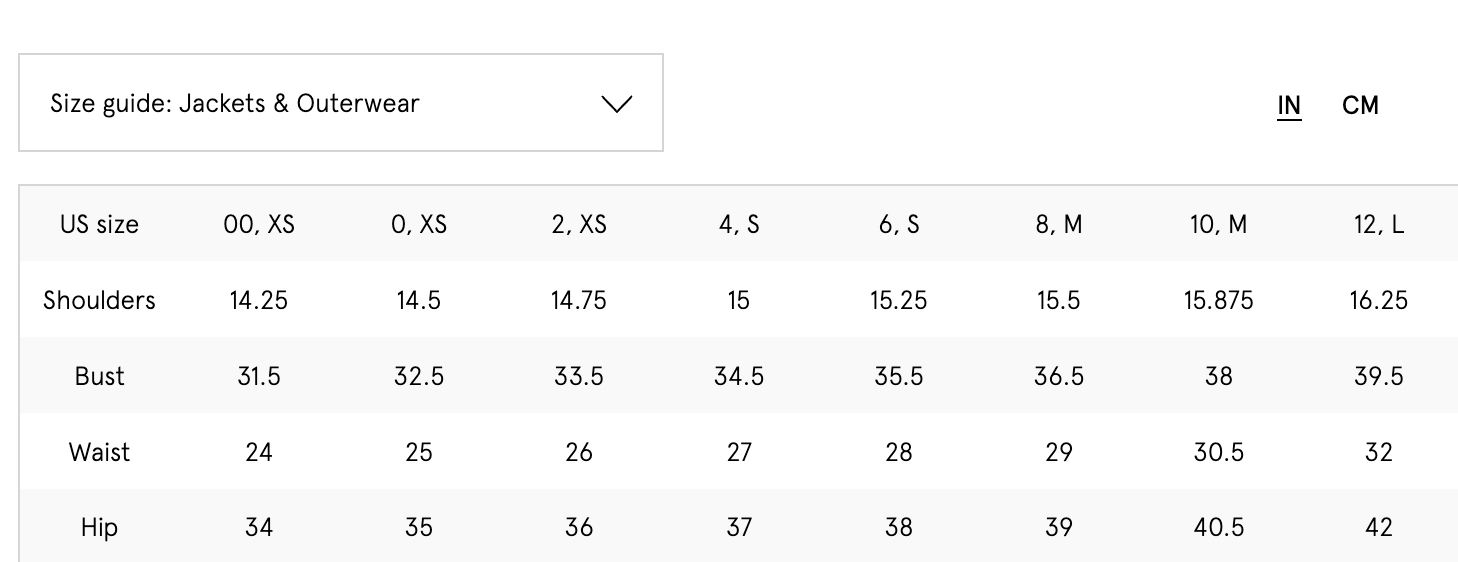This screenshot has height=562, width=1458.
Task: Select the IN unit option
Action: [x=1289, y=105]
